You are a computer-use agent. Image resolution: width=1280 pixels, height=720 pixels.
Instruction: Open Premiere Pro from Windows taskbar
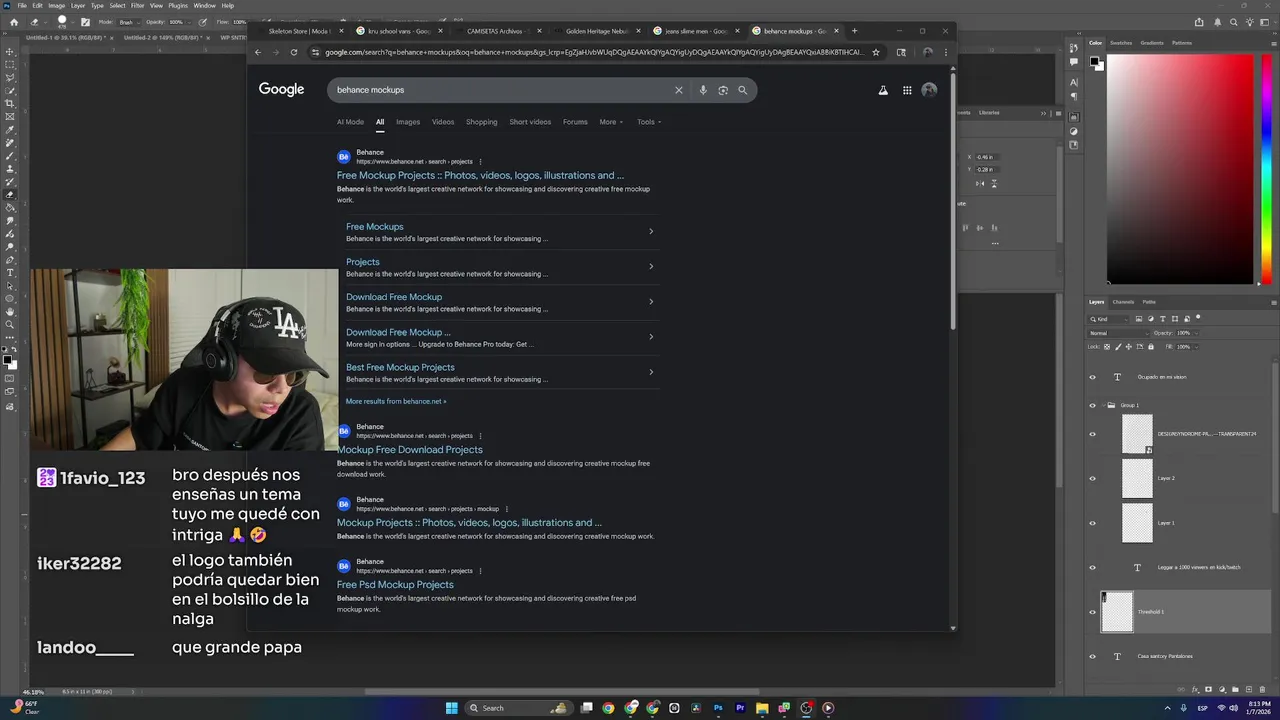[740, 708]
